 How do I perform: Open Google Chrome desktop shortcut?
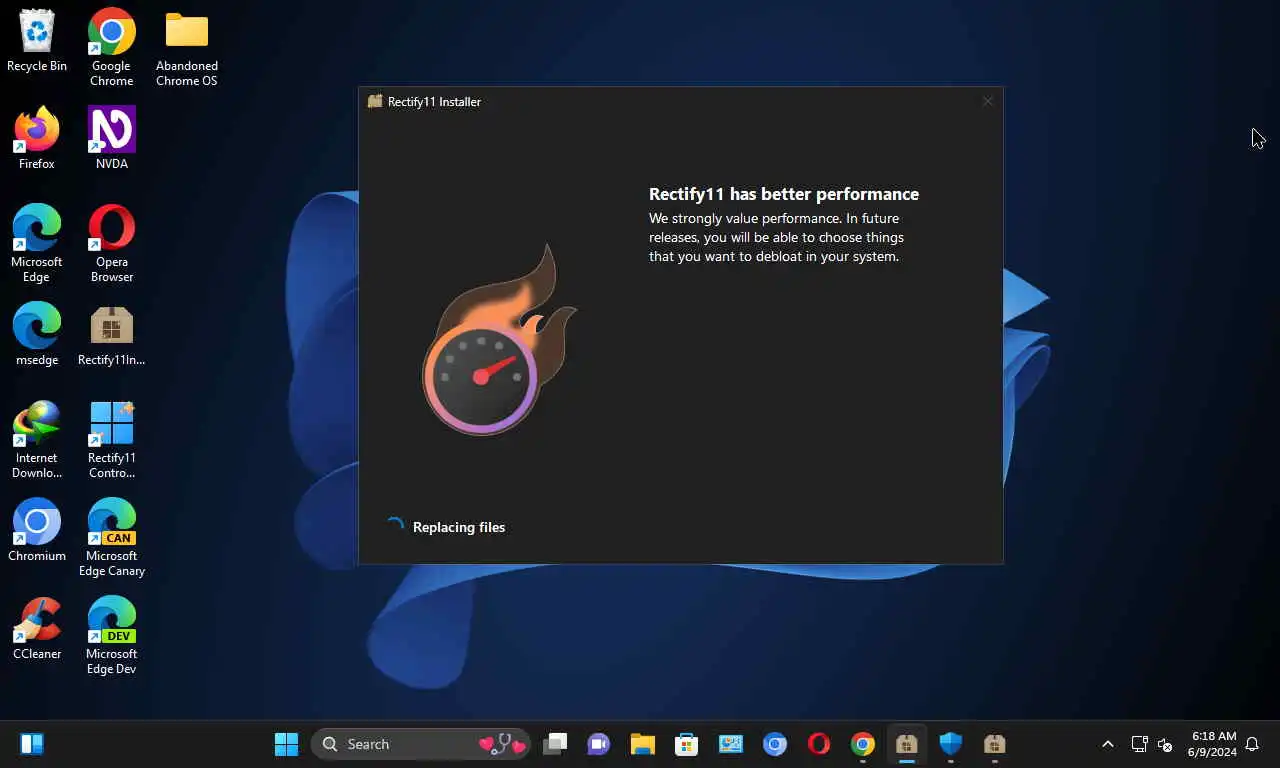click(112, 48)
